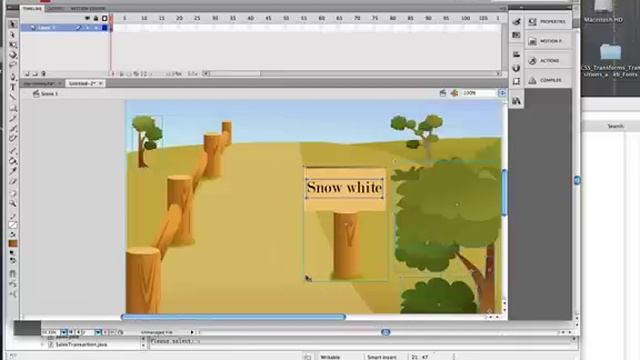640x360 pixels.
Task: Open the Color panel icon
Action: [516, 22]
